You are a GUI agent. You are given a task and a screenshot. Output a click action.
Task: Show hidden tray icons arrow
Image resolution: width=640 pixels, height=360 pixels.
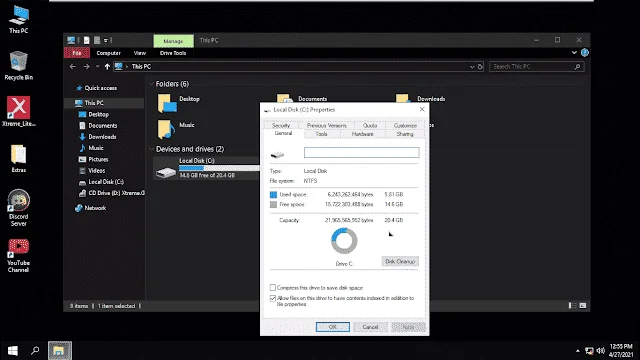pos(578,351)
